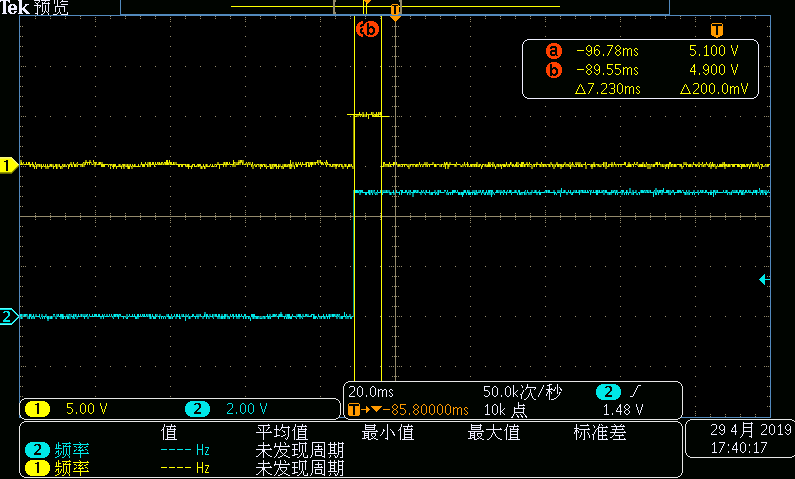795x479 pixels.
Task: Click the cursor b voltage 4.900 V
Action: 714,70
